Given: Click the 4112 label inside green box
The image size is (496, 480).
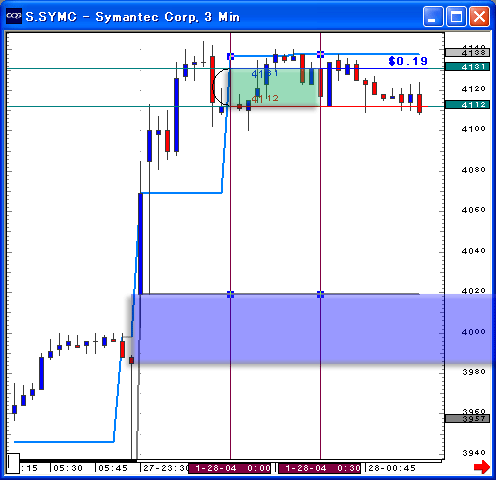Looking at the screenshot, I should (x=265, y=99).
